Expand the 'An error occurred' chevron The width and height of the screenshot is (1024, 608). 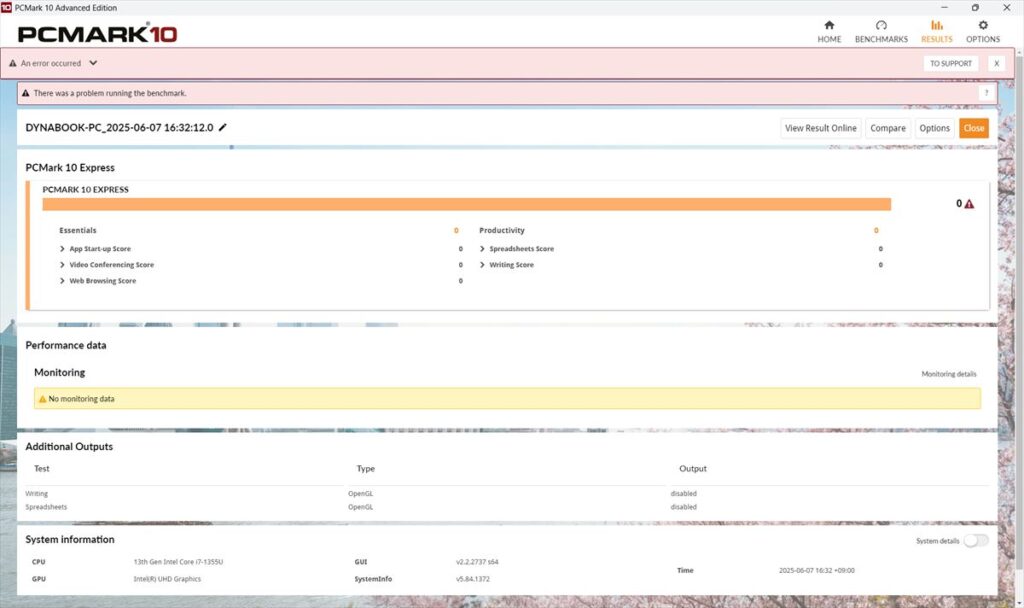coord(93,63)
